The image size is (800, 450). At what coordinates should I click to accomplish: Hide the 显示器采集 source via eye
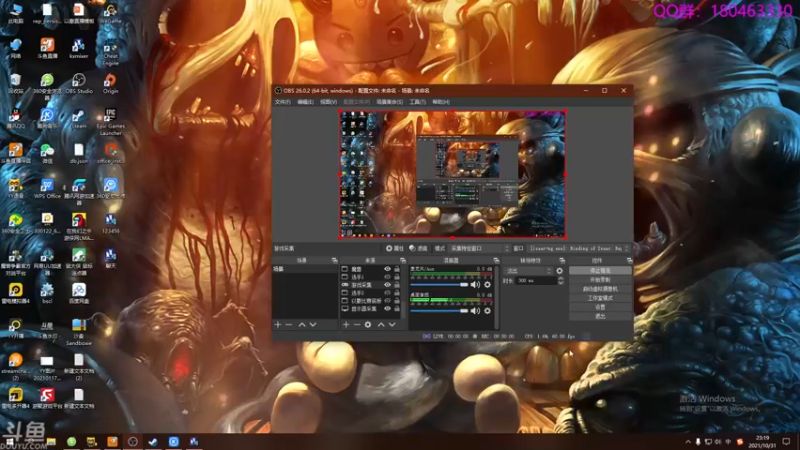click(387, 309)
